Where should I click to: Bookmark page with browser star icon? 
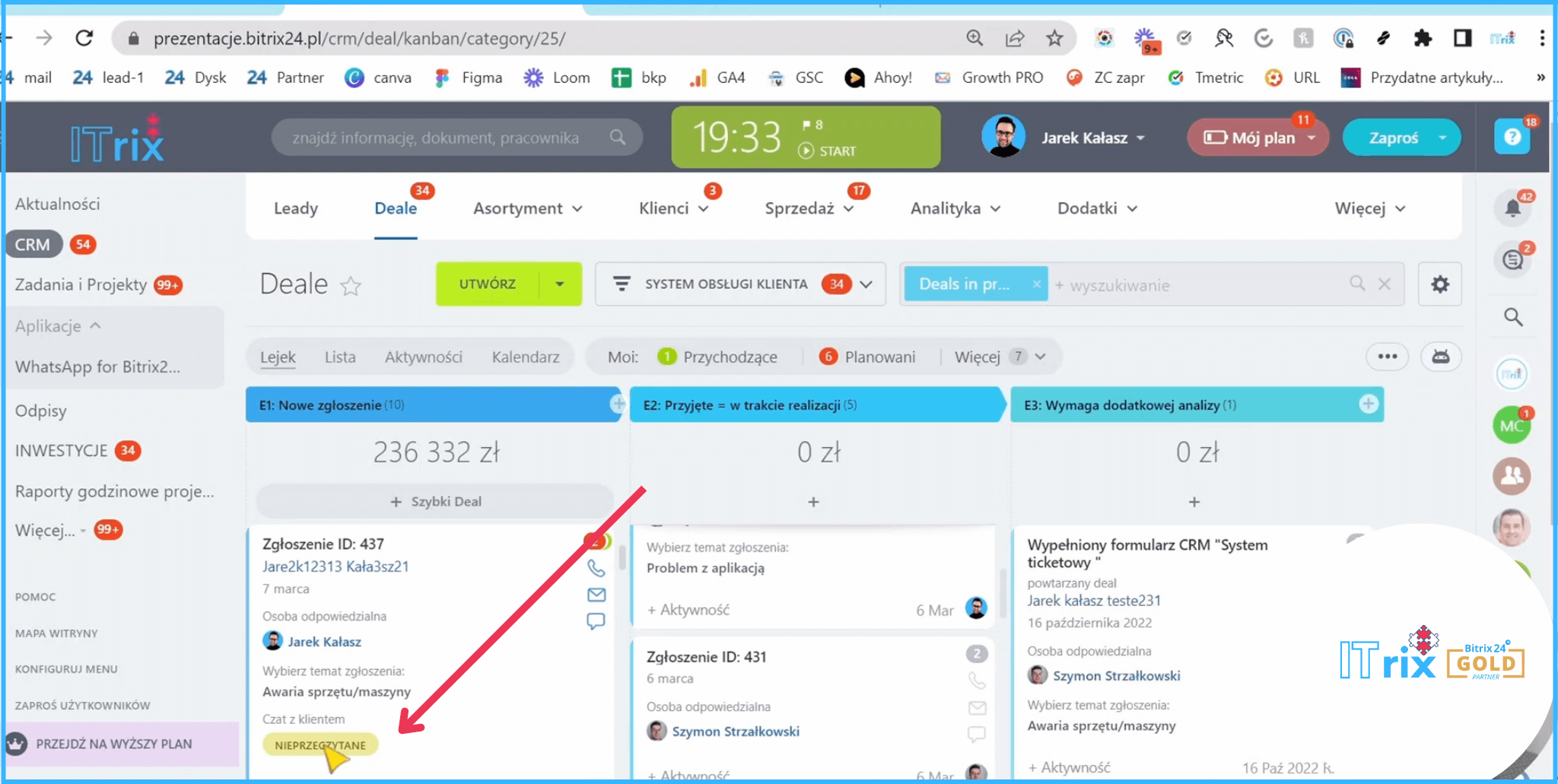point(1054,38)
